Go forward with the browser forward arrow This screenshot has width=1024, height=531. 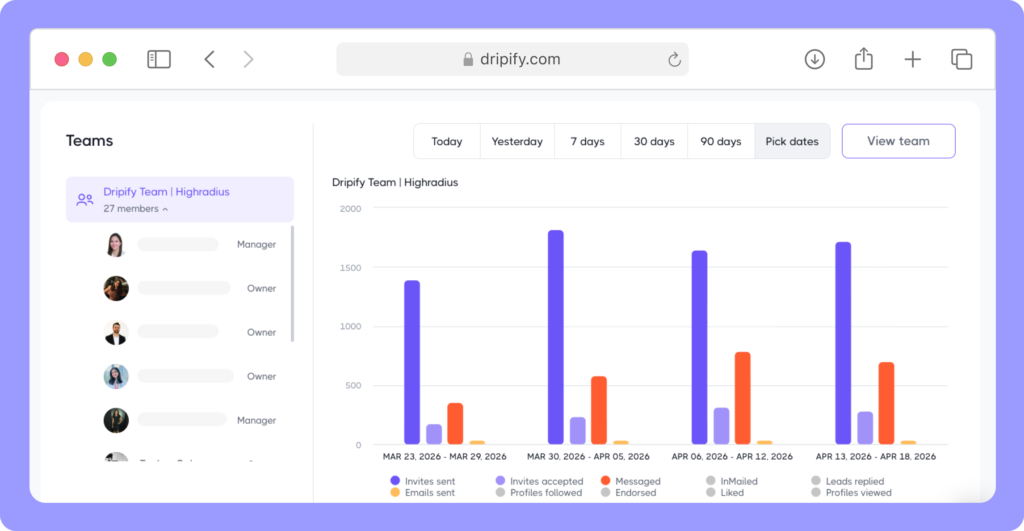[x=248, y=59]
